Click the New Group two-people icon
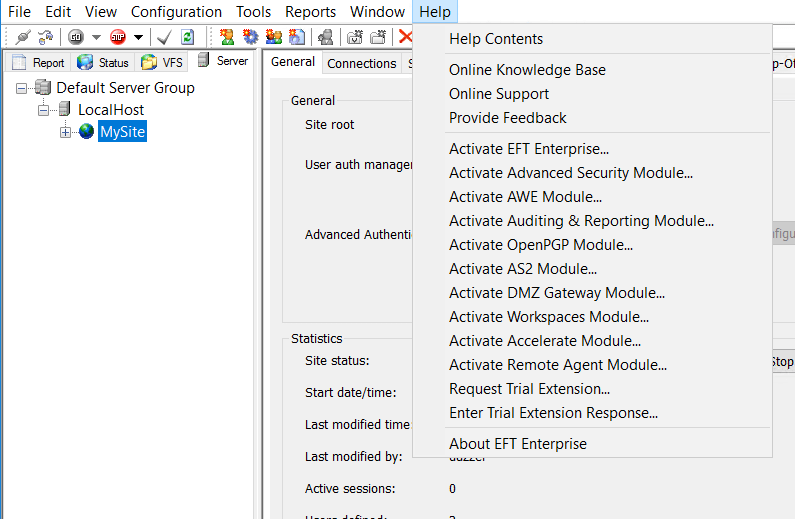Screen dimensions: 795x519 273,37
